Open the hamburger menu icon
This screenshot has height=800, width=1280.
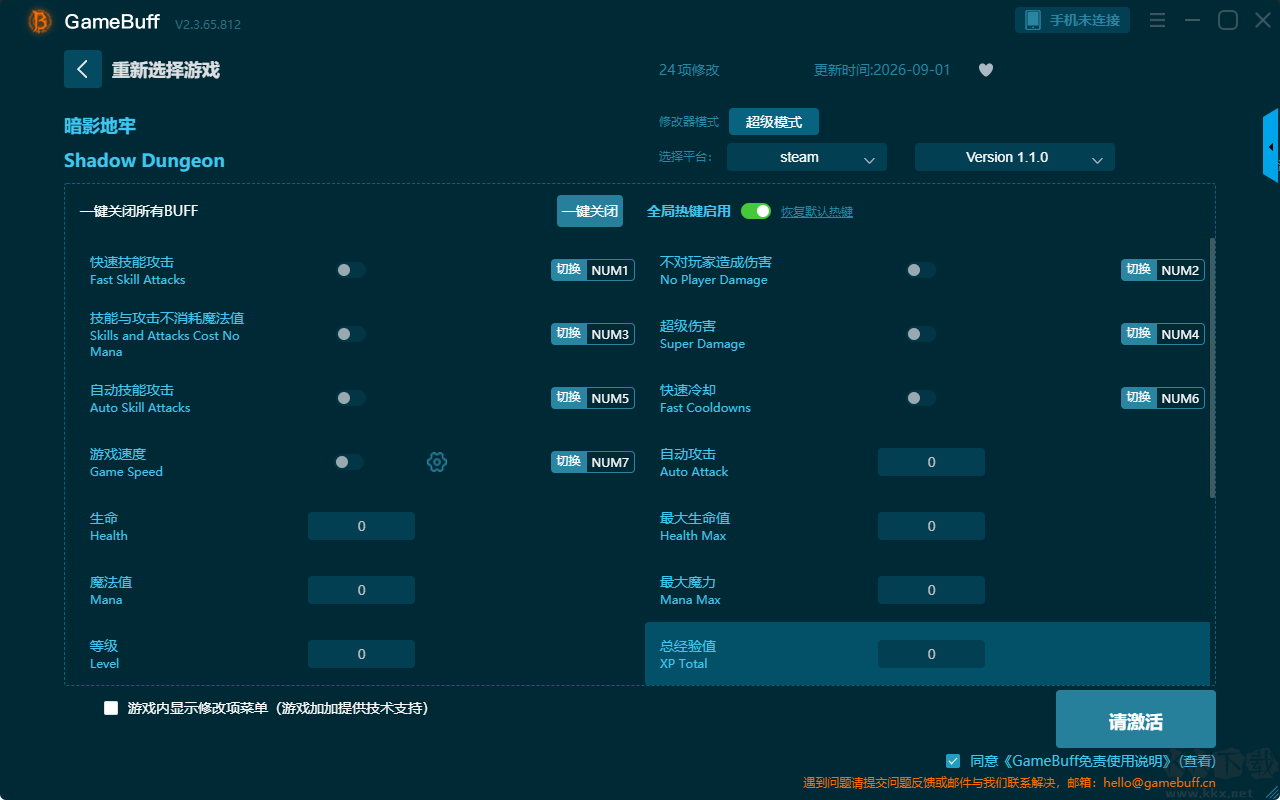click(1157, 20)
